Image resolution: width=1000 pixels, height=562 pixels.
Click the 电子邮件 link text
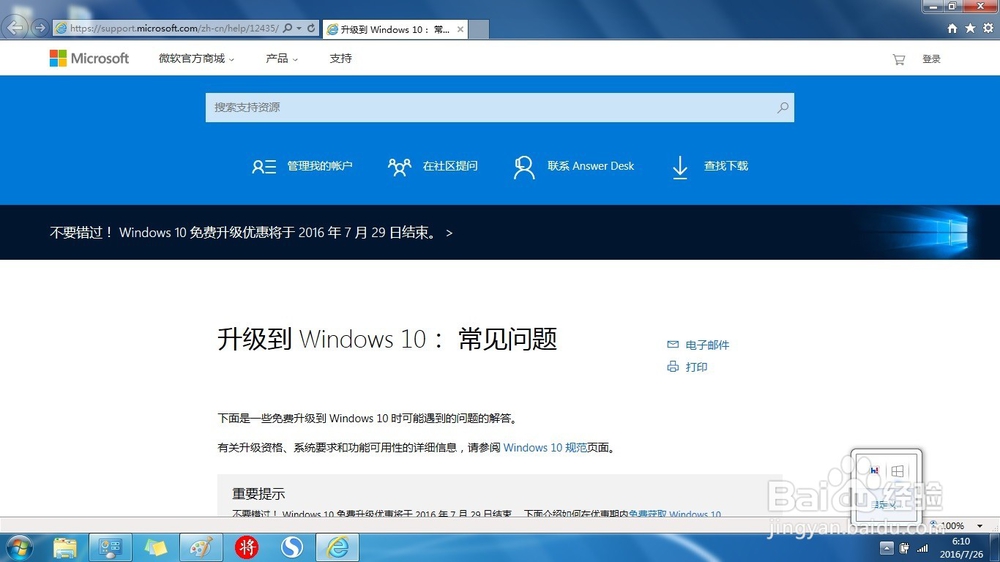coord(707,345)
